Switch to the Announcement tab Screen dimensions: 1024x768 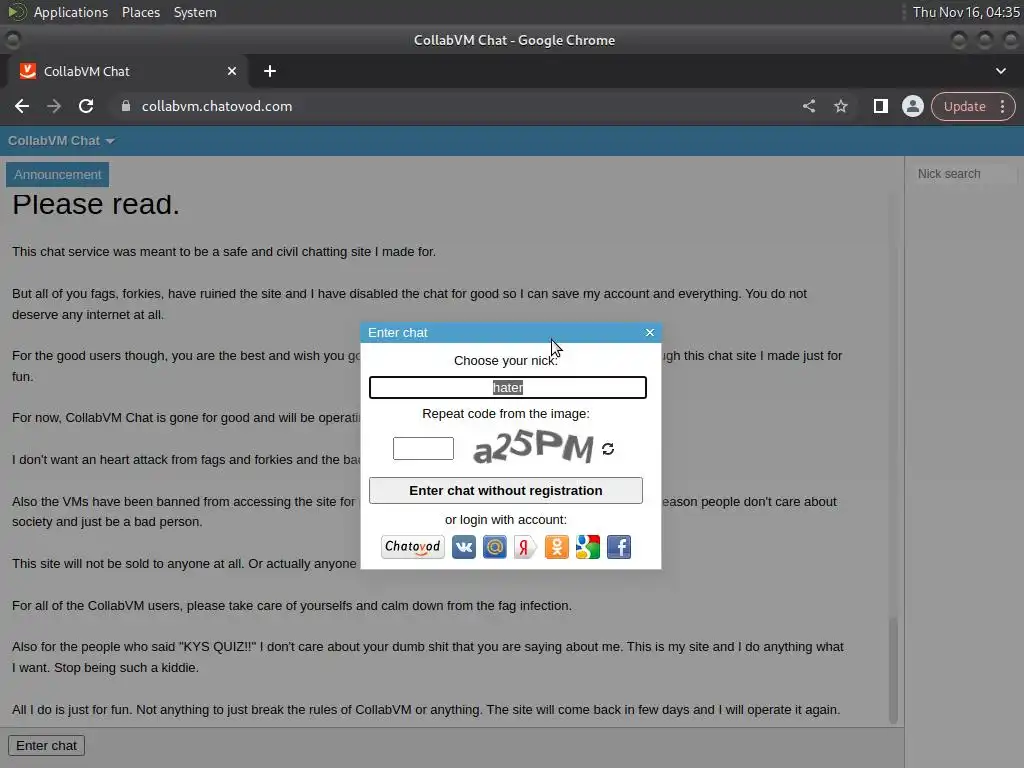tap(57, 174)
